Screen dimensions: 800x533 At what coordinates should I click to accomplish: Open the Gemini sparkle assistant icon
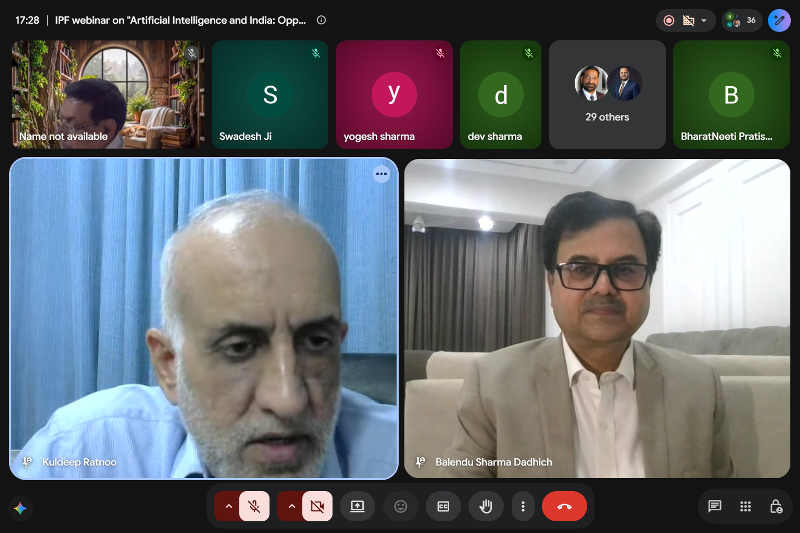coord(20,508)
